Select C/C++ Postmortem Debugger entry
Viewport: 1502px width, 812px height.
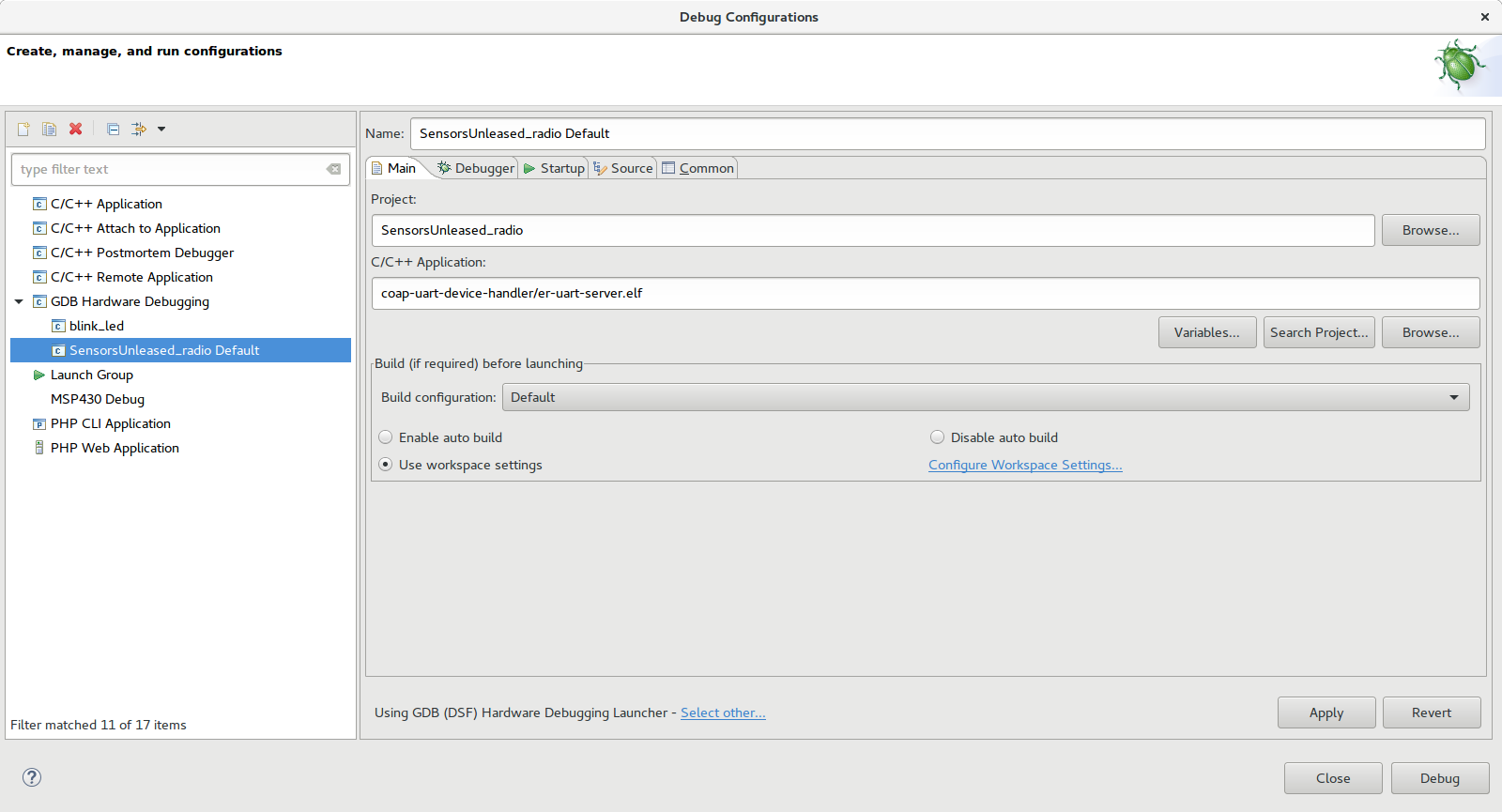click(142, 253)
